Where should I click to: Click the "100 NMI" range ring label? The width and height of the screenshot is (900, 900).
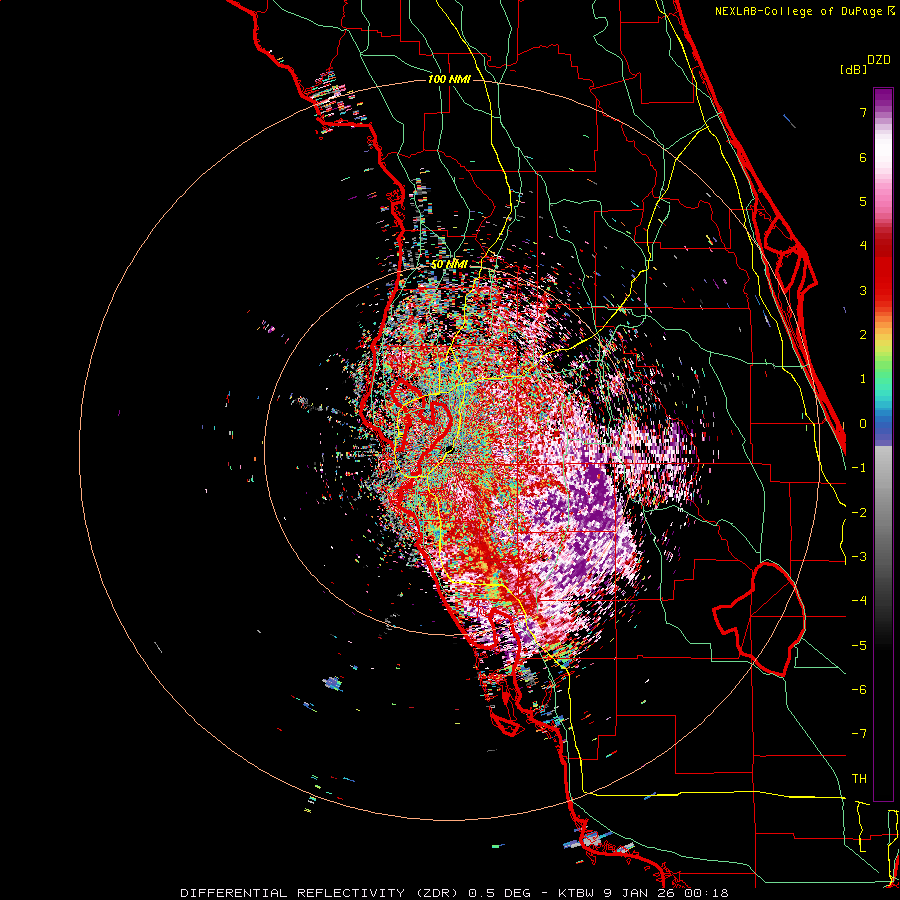click(449, 79)
